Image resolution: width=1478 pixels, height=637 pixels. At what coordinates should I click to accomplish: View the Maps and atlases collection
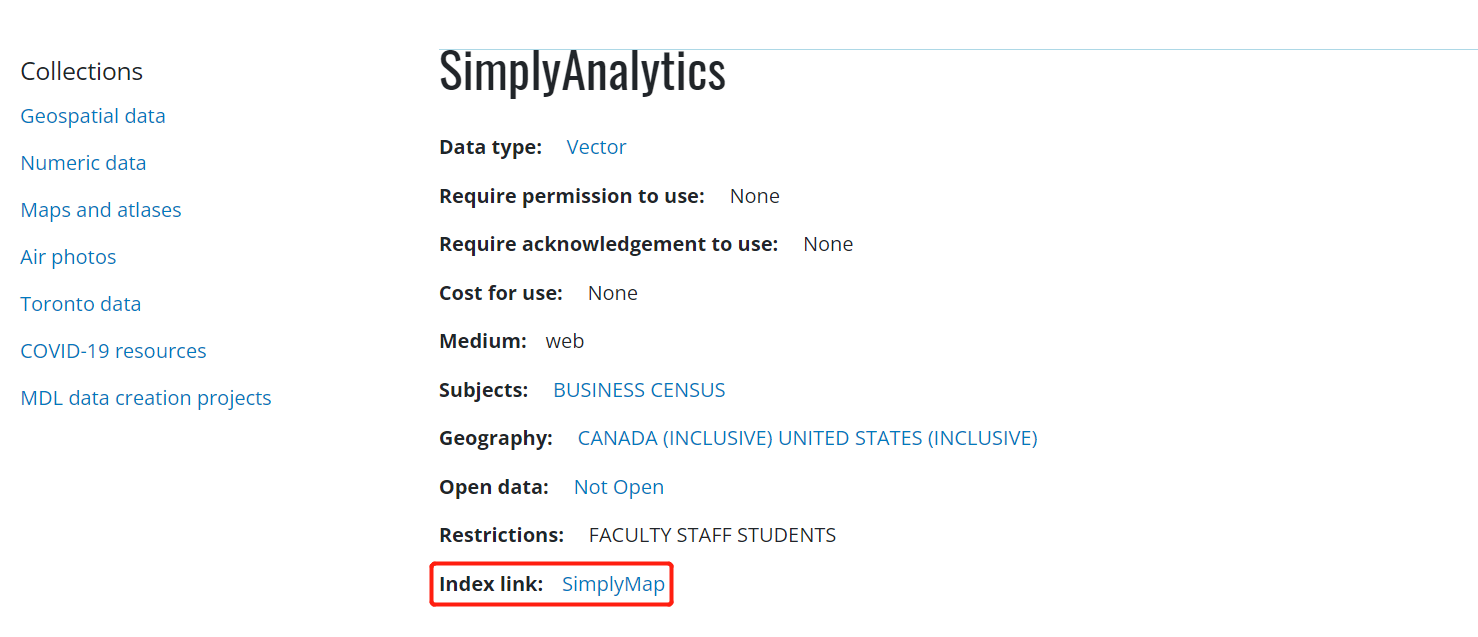100,209
